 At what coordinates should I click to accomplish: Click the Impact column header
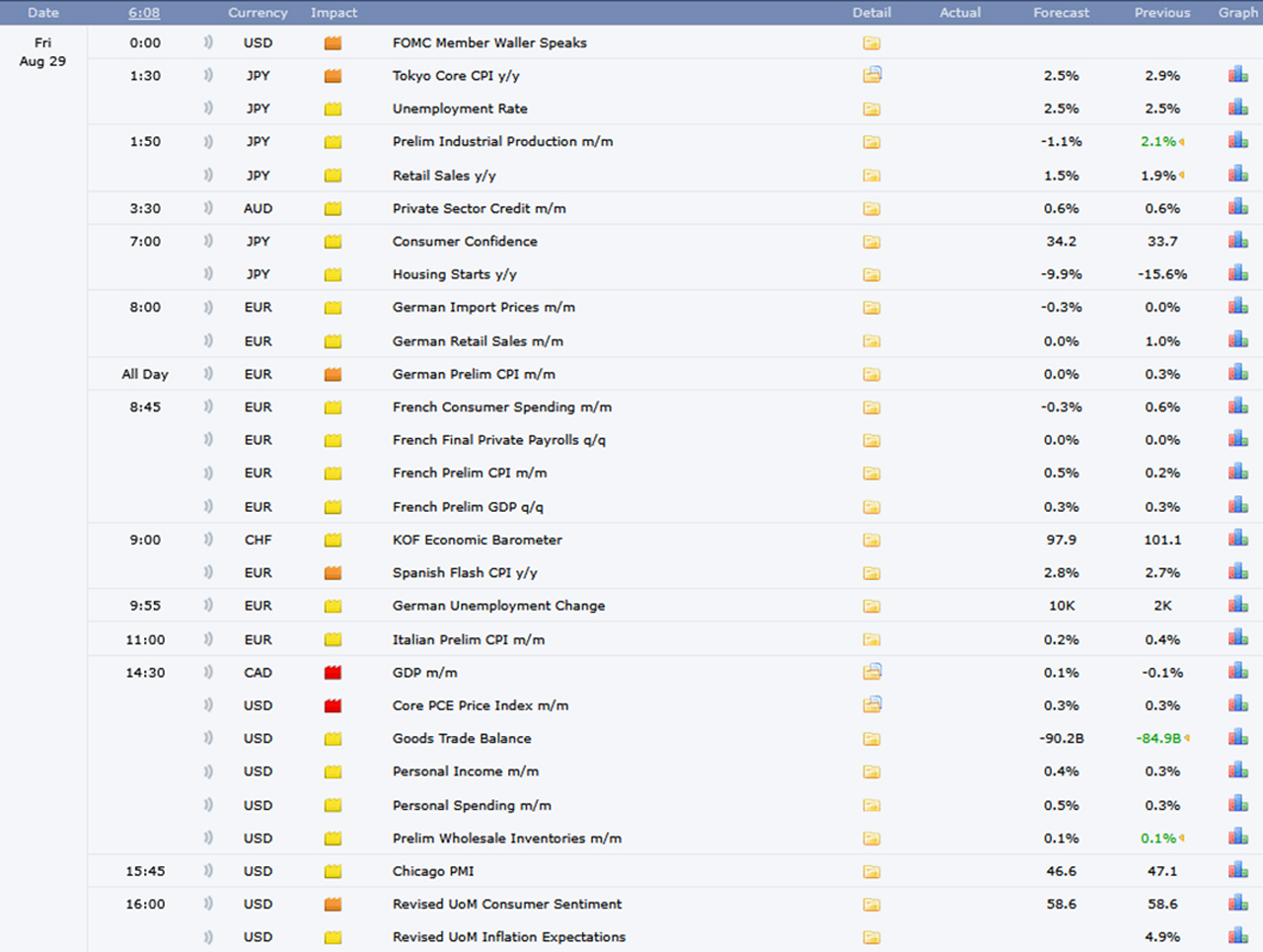coord(334,13)
